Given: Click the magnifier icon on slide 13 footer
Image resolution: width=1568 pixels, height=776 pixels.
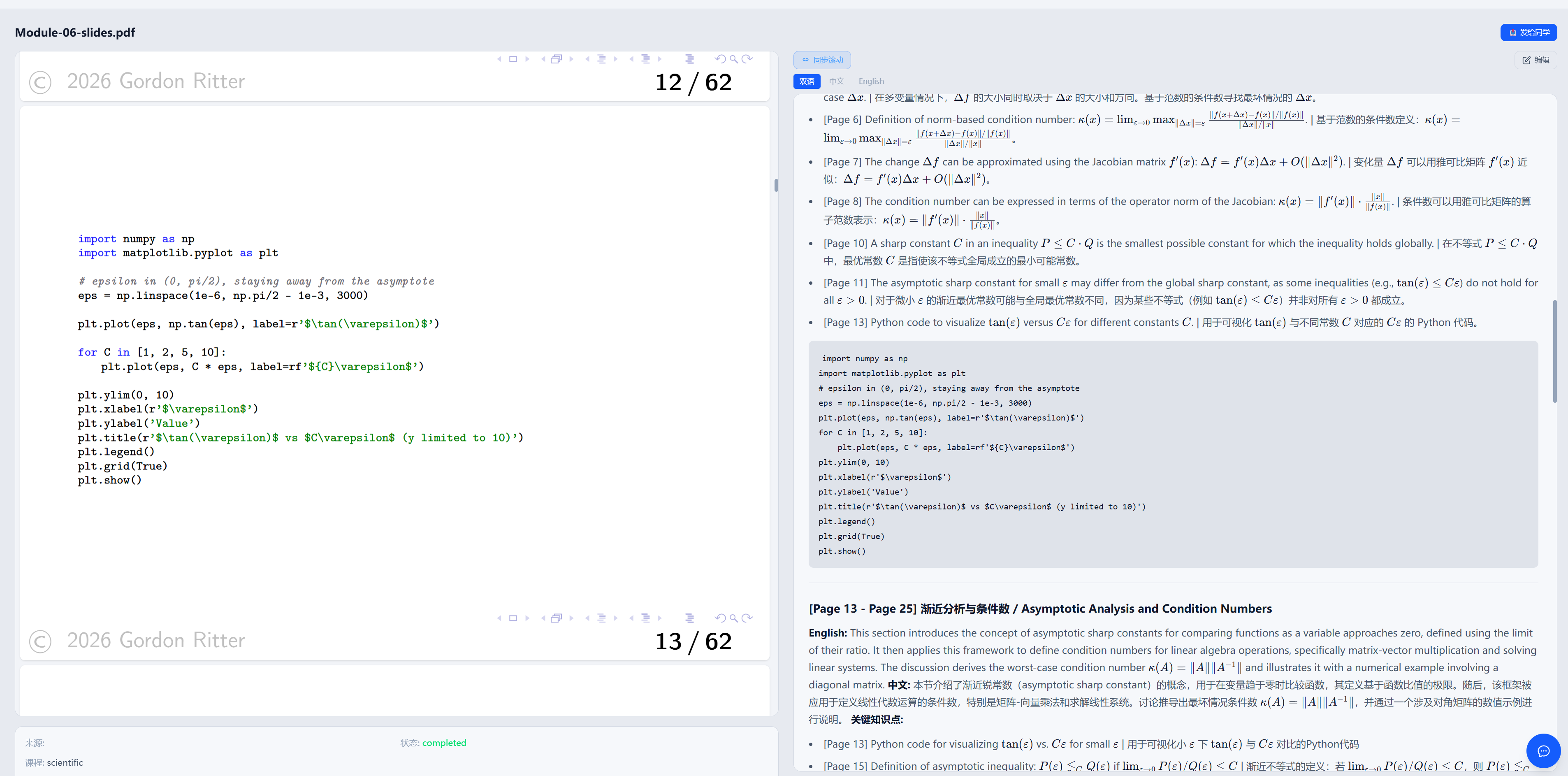Looking at the screenshot, I should [x=733, y=618].
